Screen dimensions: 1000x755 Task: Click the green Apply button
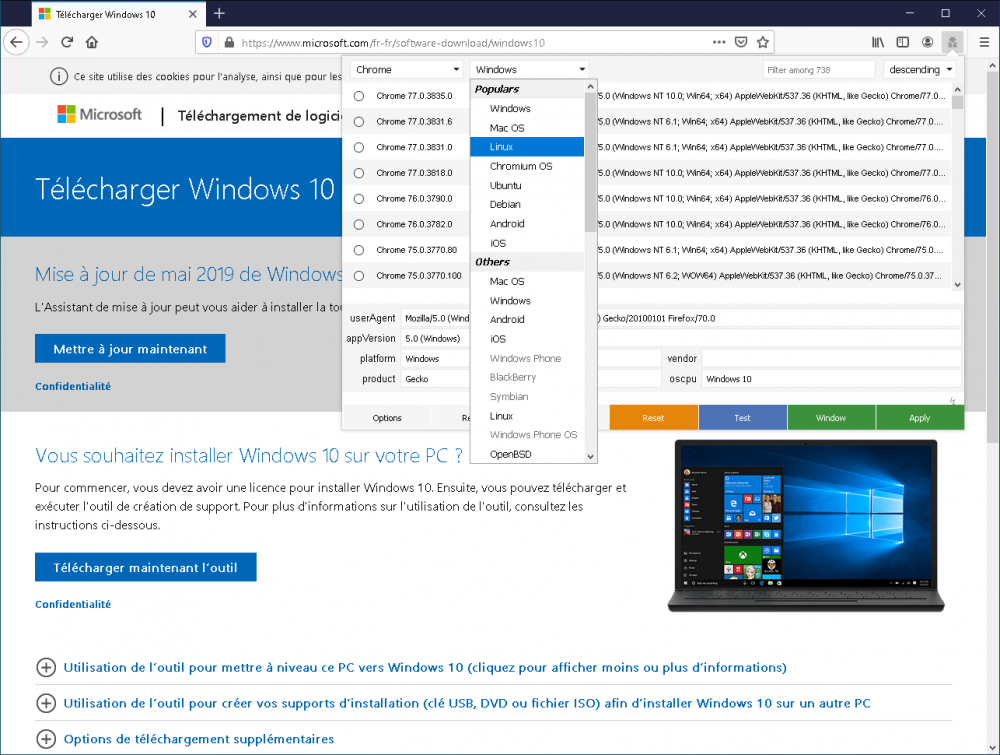pyautogui.click(x=920, y=418)
